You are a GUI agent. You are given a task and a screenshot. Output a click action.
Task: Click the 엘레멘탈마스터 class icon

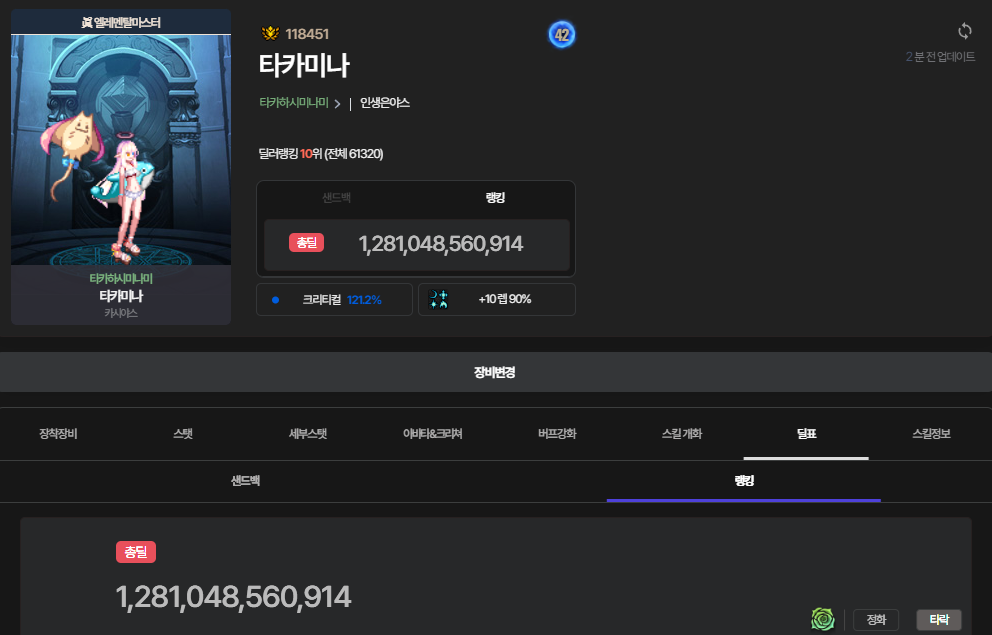pyautogui.click(x=86, y=22)
